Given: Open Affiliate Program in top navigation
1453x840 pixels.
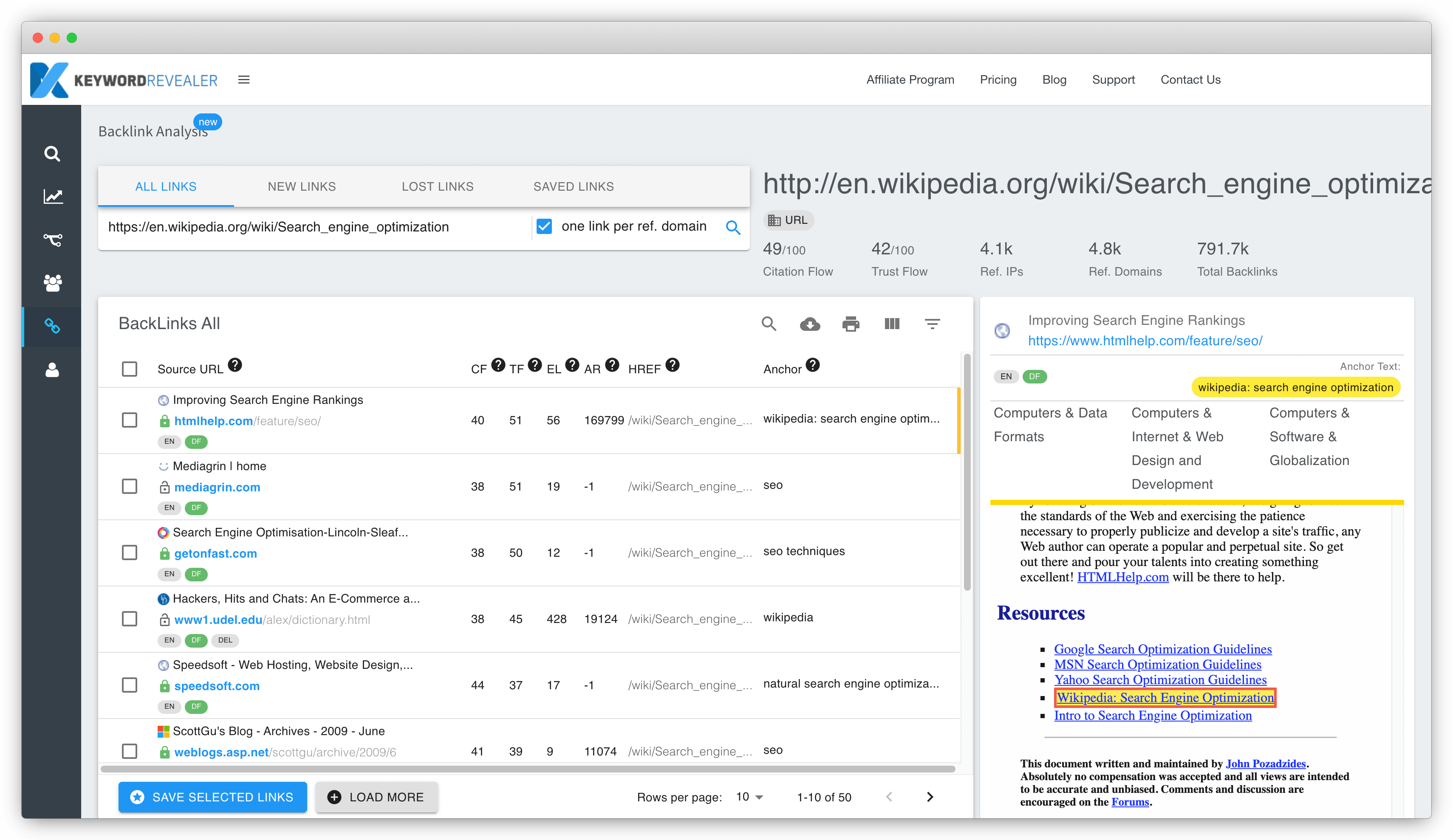Looking at the screenshot, I should [x=910, y=79].
